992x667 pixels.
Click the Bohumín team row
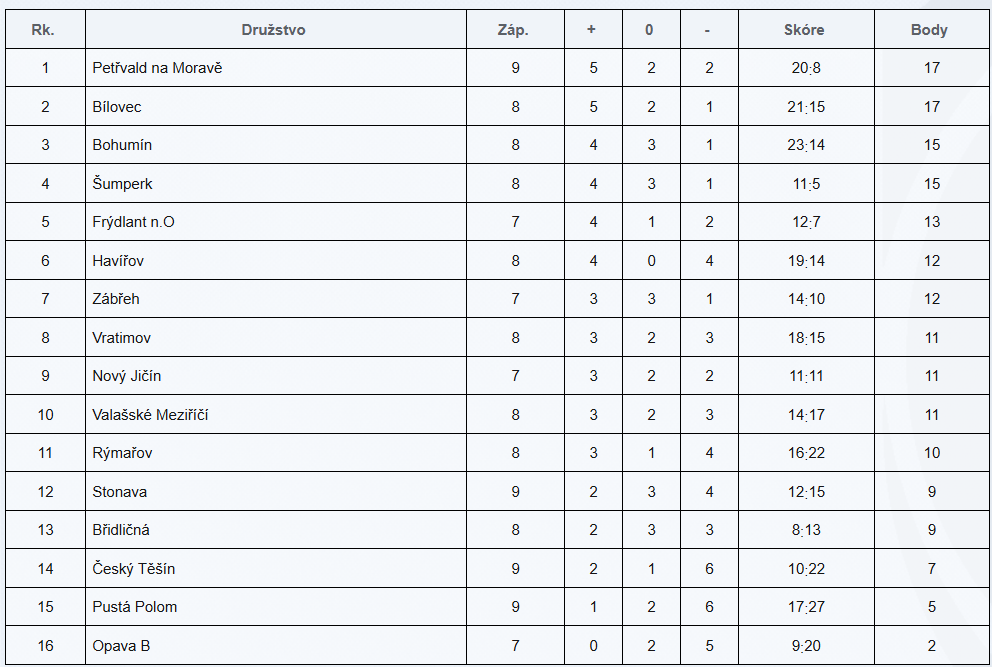(122, 145)
